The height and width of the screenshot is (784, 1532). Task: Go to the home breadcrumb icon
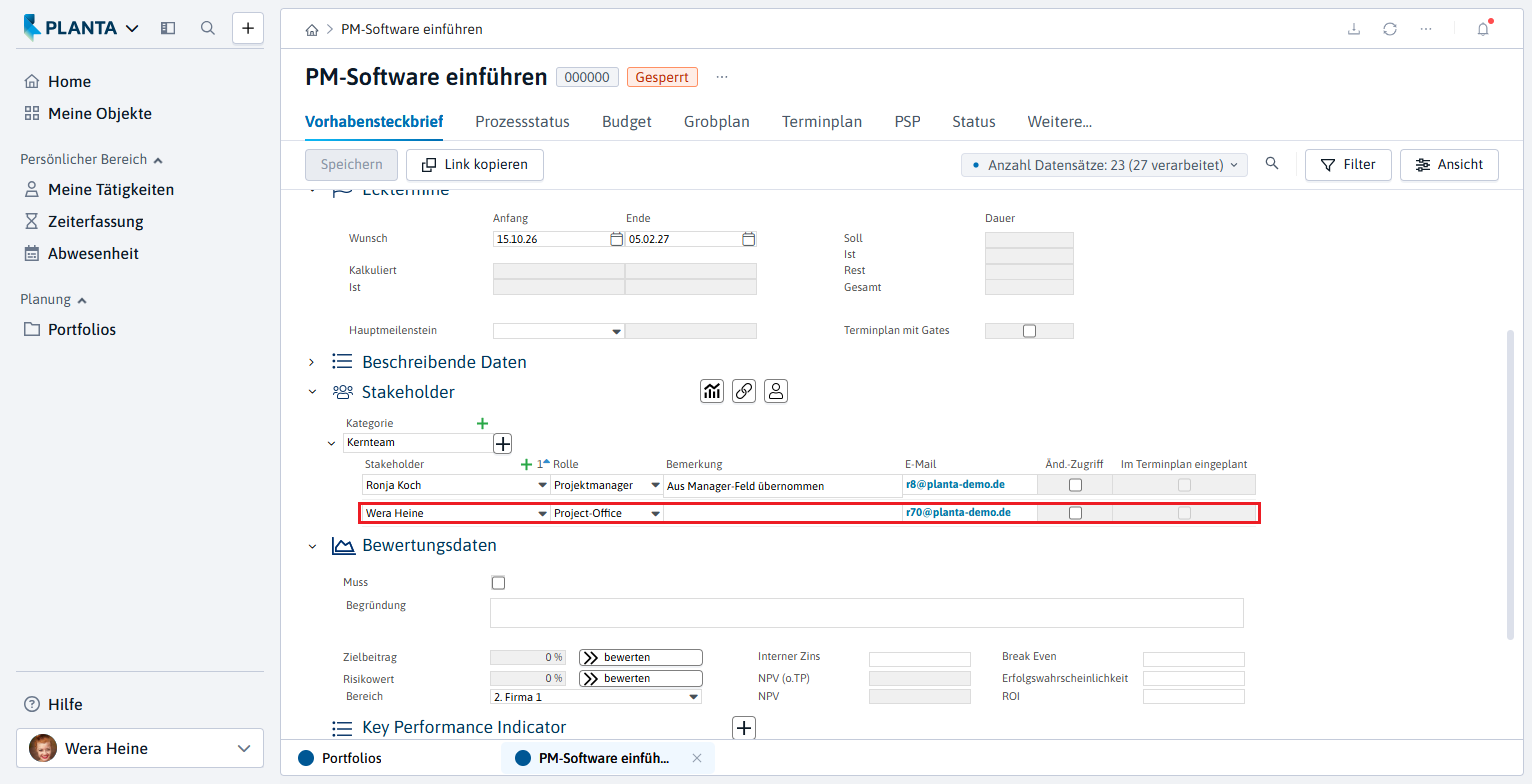click(312, 30)
